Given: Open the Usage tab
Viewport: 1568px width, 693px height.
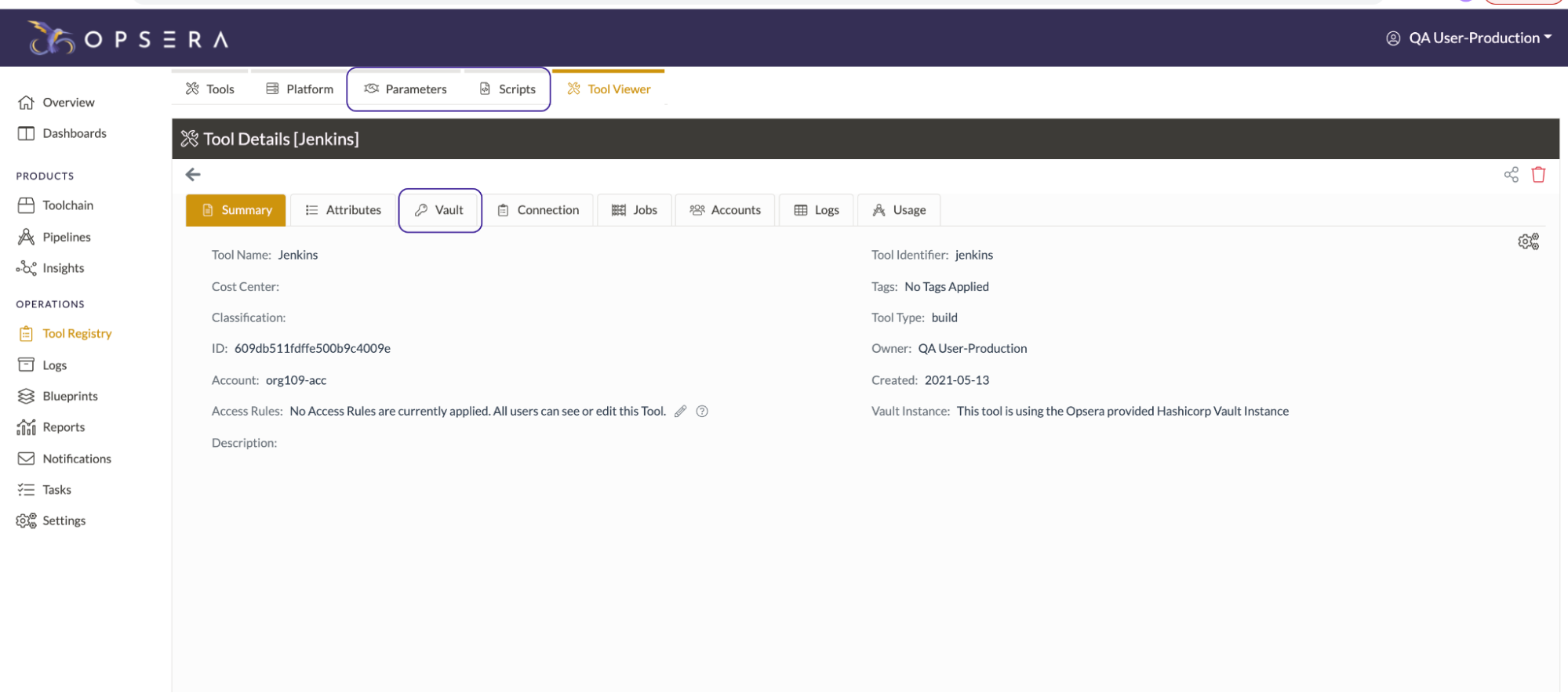Looking at the screenshot, I should coord(899,210).
